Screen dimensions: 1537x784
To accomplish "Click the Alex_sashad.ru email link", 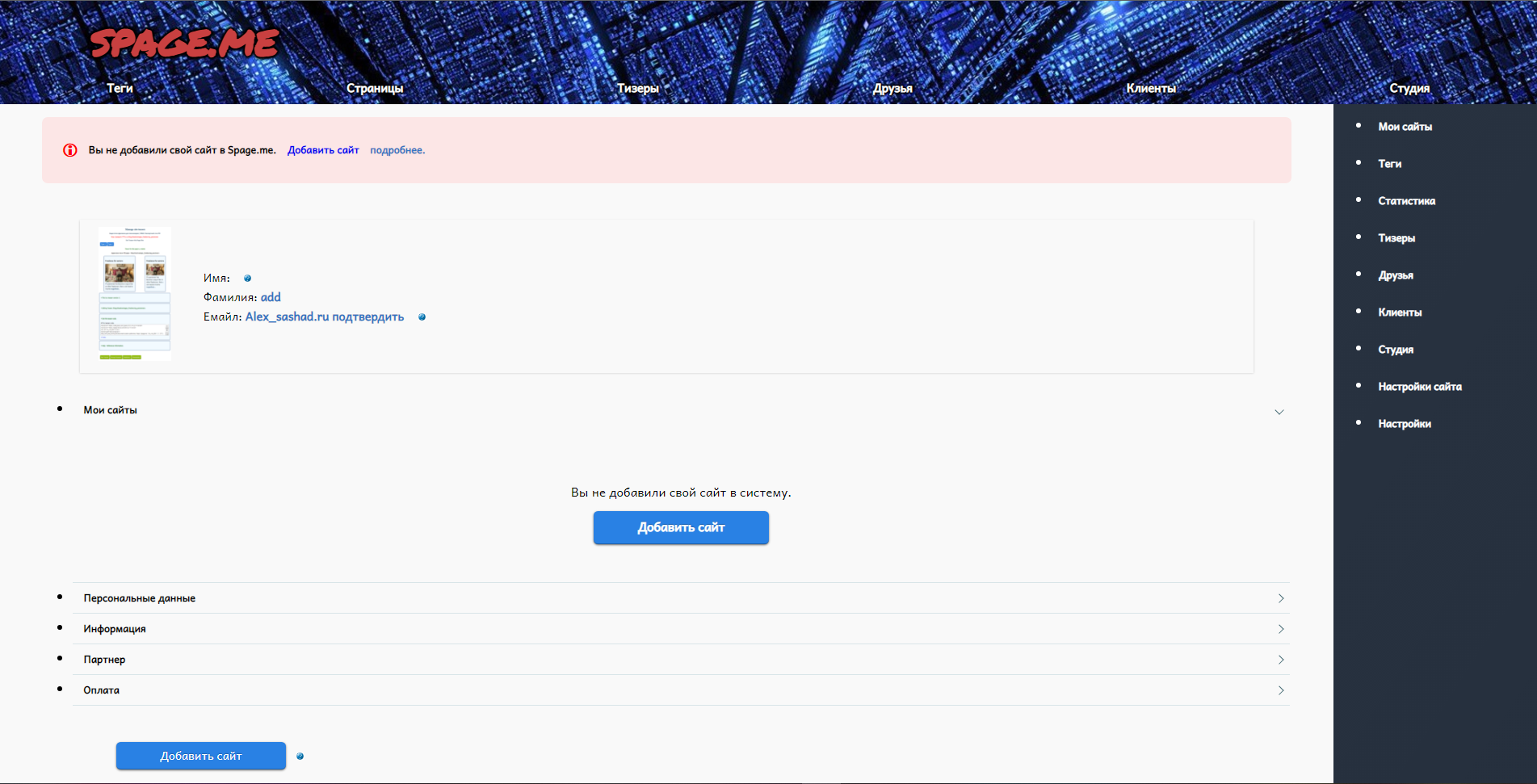I will 287,317.
